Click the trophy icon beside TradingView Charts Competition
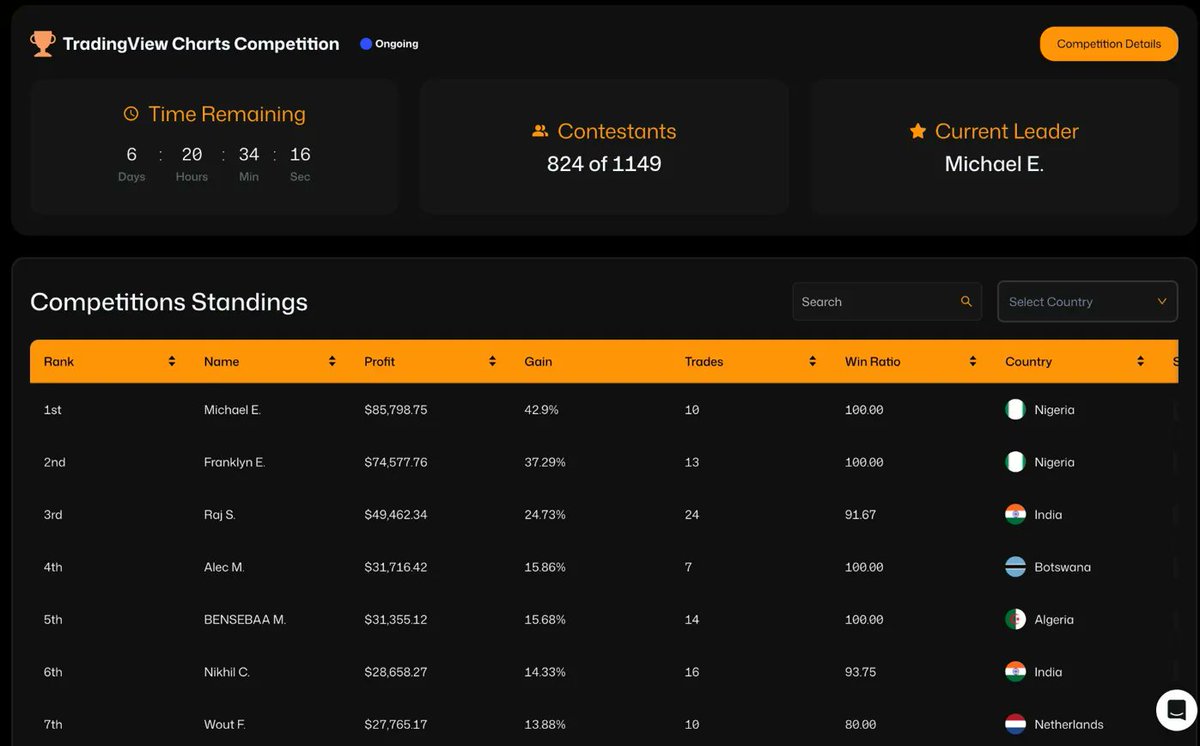 (42, 44)
